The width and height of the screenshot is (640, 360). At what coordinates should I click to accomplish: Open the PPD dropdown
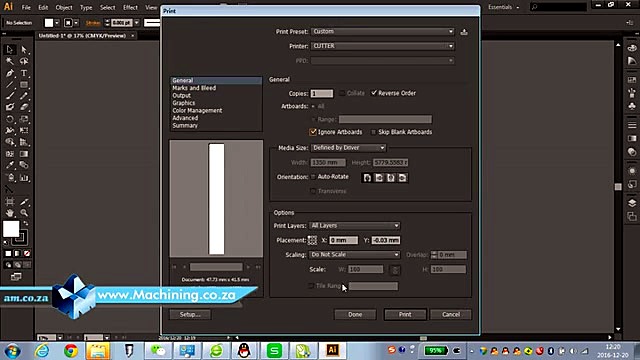coord(382,61)
